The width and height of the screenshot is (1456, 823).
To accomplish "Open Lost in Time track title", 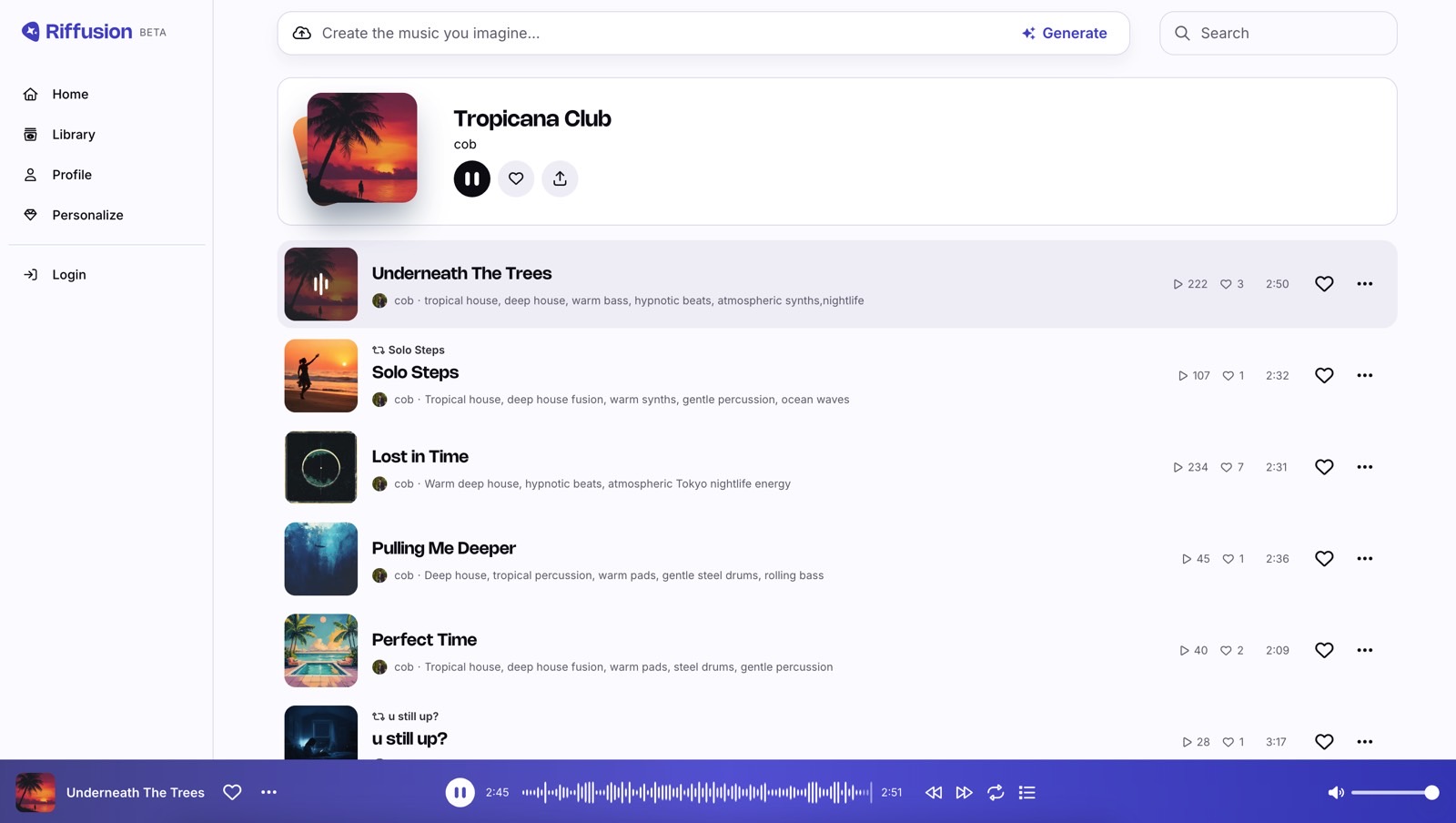I will click(420, 456).
